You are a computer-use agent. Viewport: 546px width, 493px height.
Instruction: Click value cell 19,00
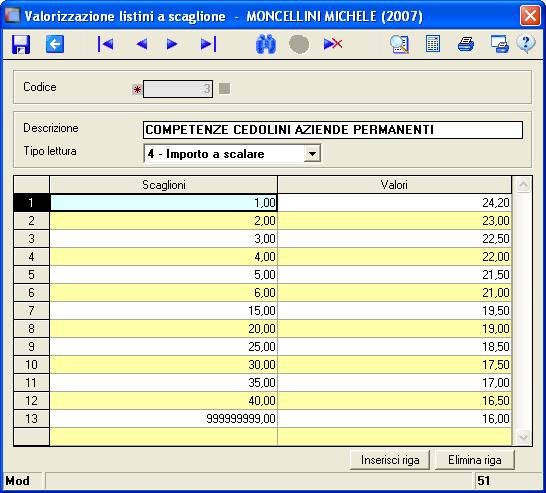click(395, 329)
